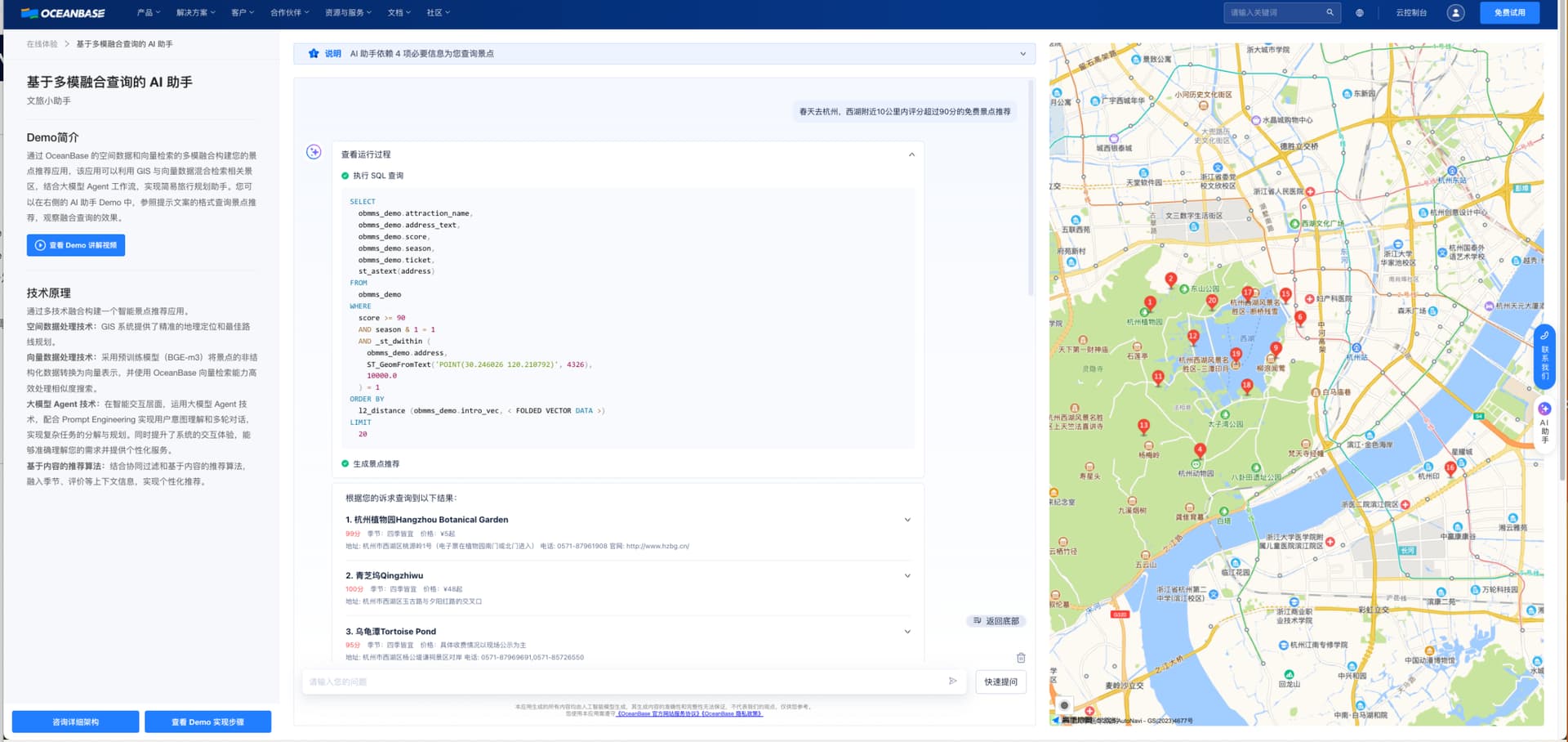Click the AI assistant sparkle avatar in chat
The image size is (1568, 742).
[x=314, y=152]
